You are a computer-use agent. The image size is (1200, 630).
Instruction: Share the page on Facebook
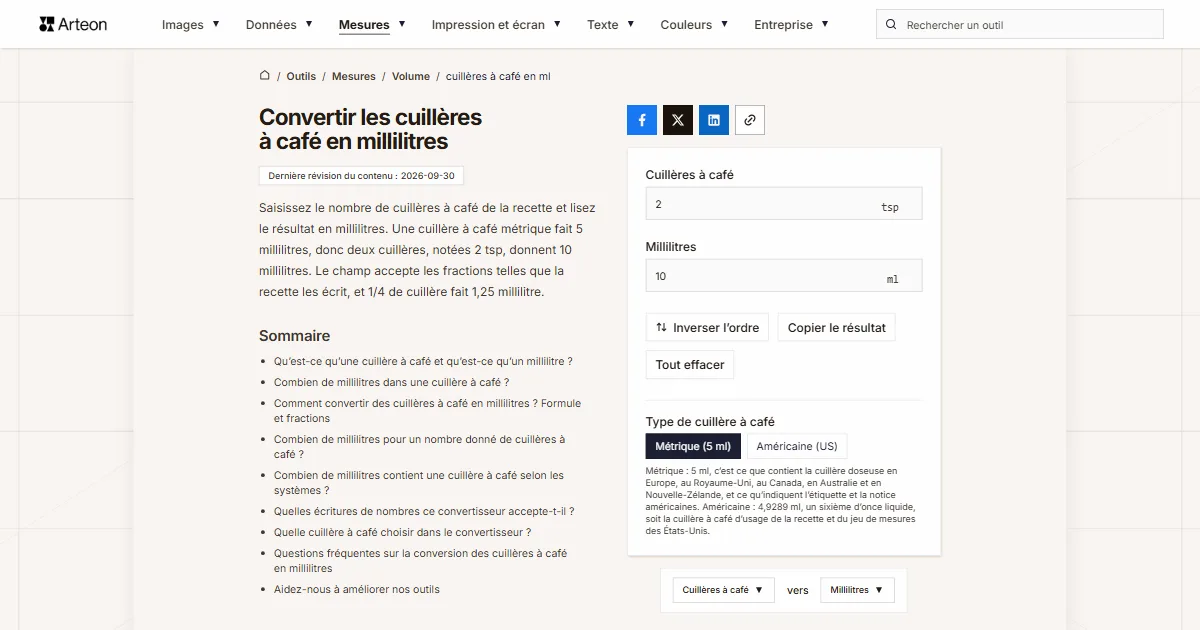click(642, 120)
